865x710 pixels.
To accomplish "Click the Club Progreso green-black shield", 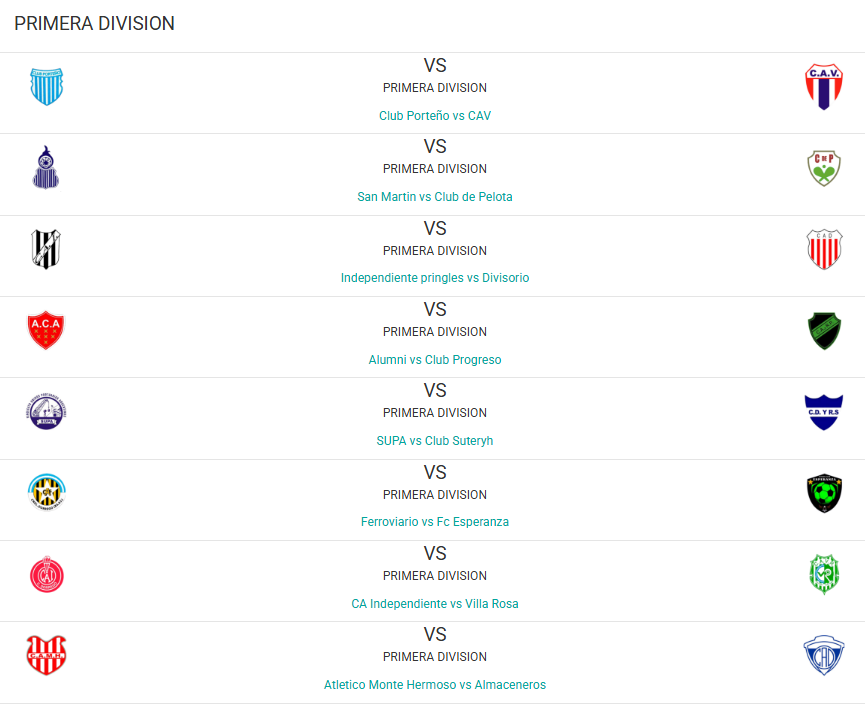I will pyautogui.click(x=824, y=330).
